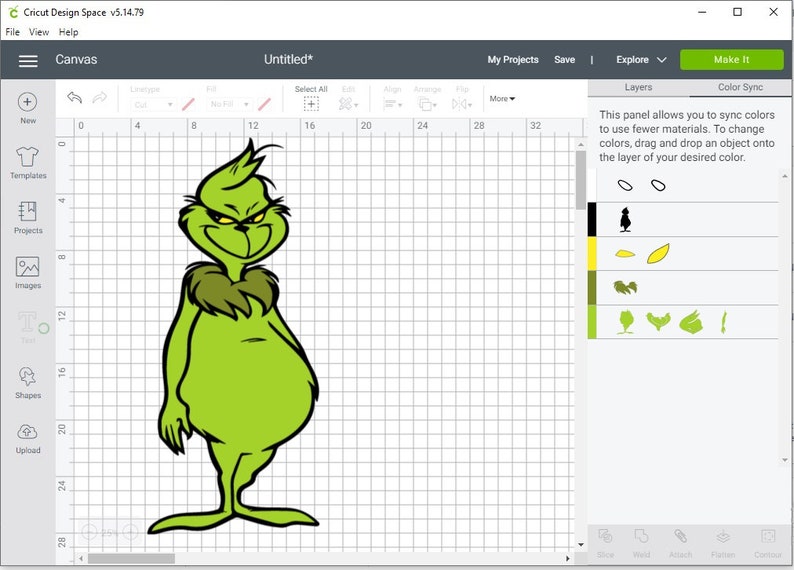Click the Weld tool
The image size is (794, 570).
[x=641, y=544]
